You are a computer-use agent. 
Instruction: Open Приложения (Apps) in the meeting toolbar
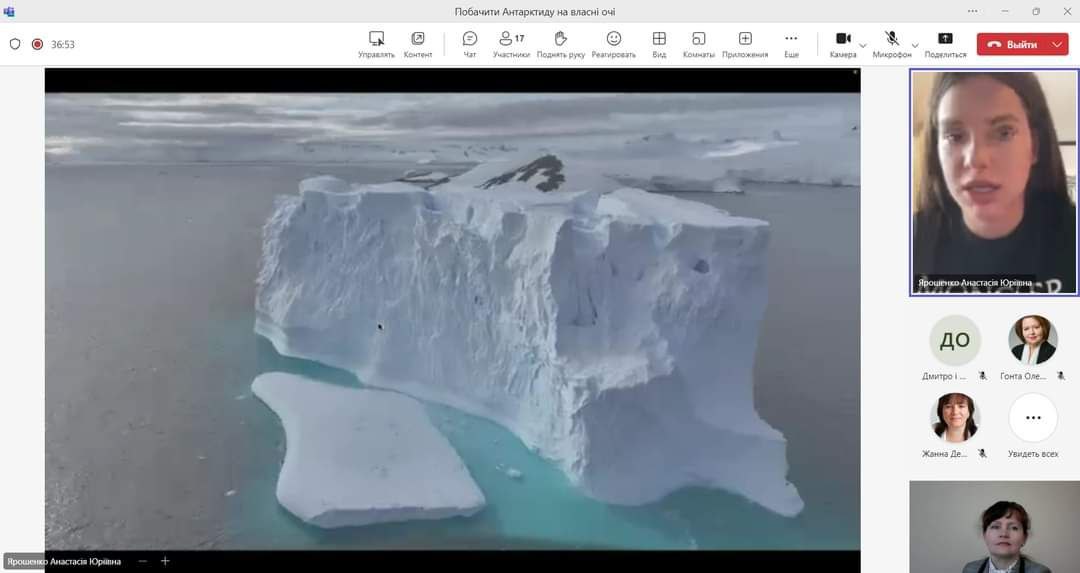point(745,39)
